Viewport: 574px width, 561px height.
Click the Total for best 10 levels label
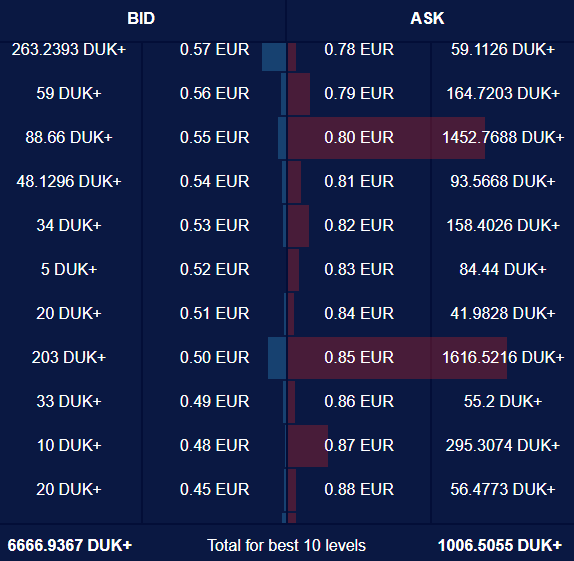tap(286, 545)
